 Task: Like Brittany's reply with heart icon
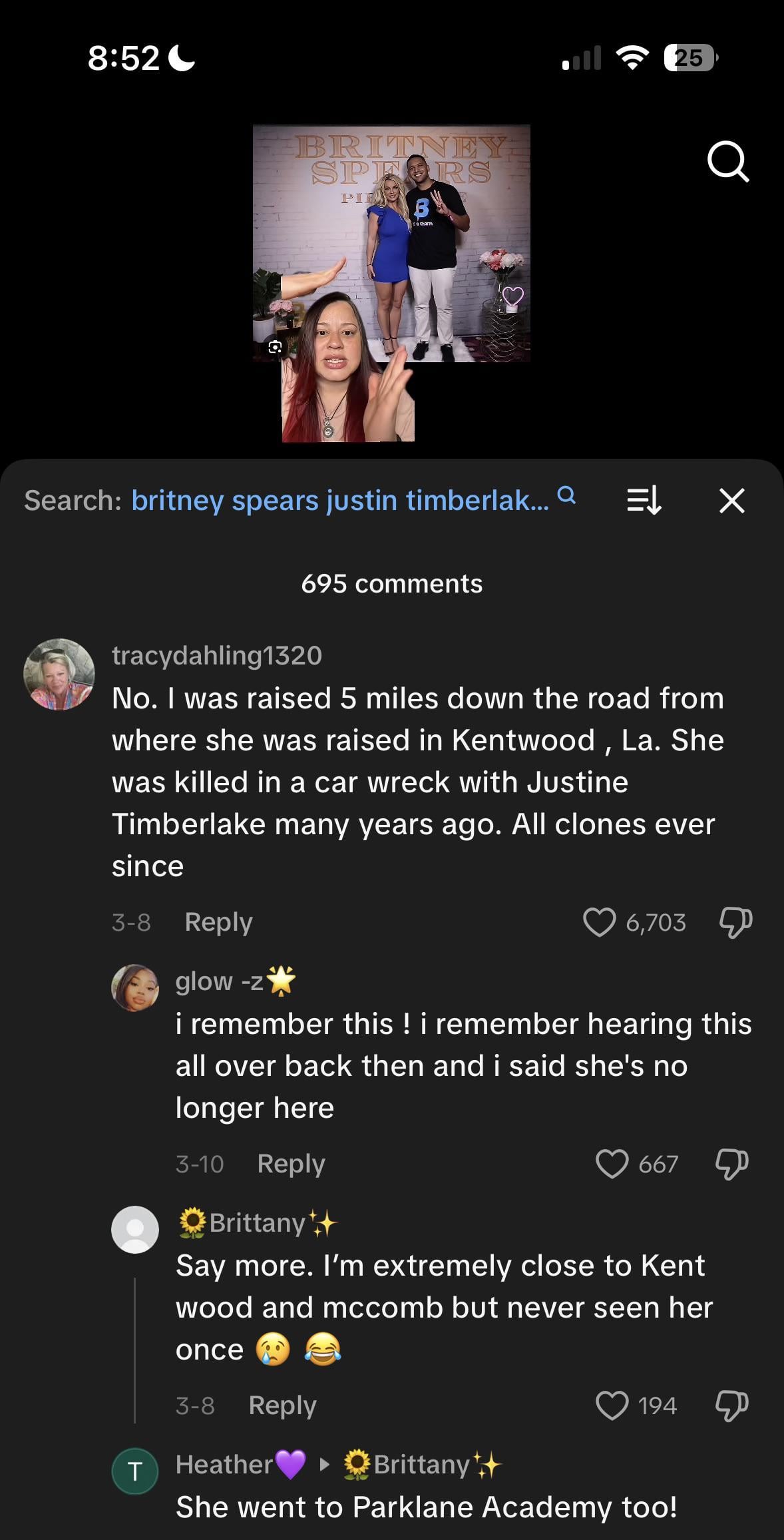(612, 1406)
